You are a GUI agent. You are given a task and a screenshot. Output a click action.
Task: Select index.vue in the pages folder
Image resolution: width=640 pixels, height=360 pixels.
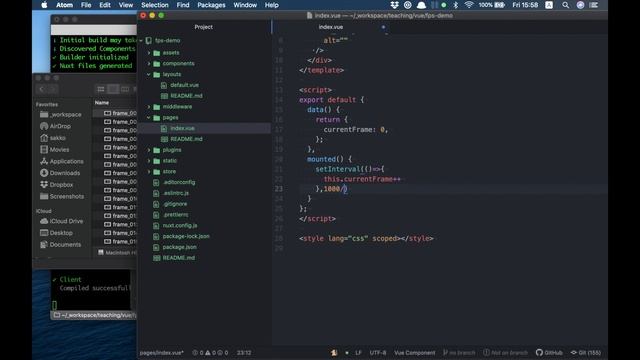[x=182, y=128]
